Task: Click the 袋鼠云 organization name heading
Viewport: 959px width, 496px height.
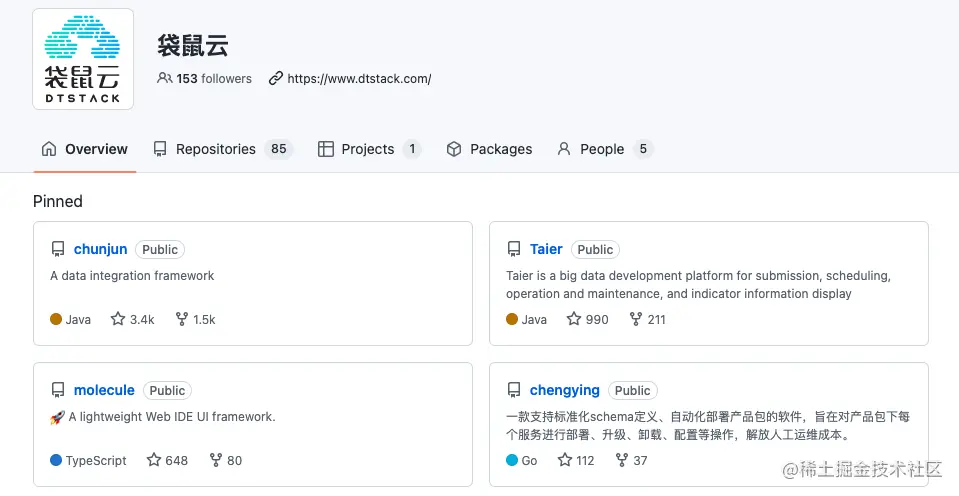Action: [x=193, y=46]
